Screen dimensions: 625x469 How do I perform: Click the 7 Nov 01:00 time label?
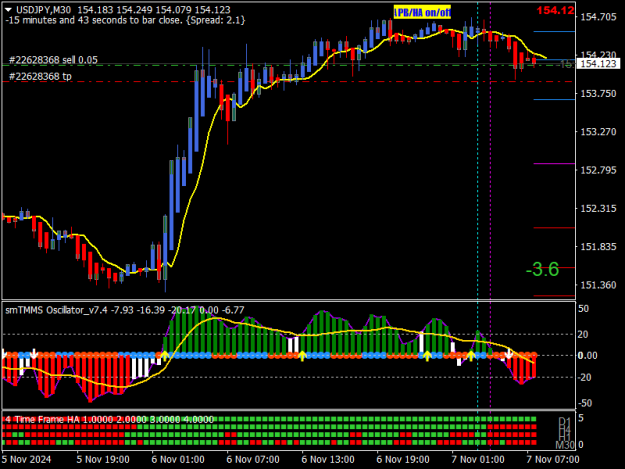478,459
